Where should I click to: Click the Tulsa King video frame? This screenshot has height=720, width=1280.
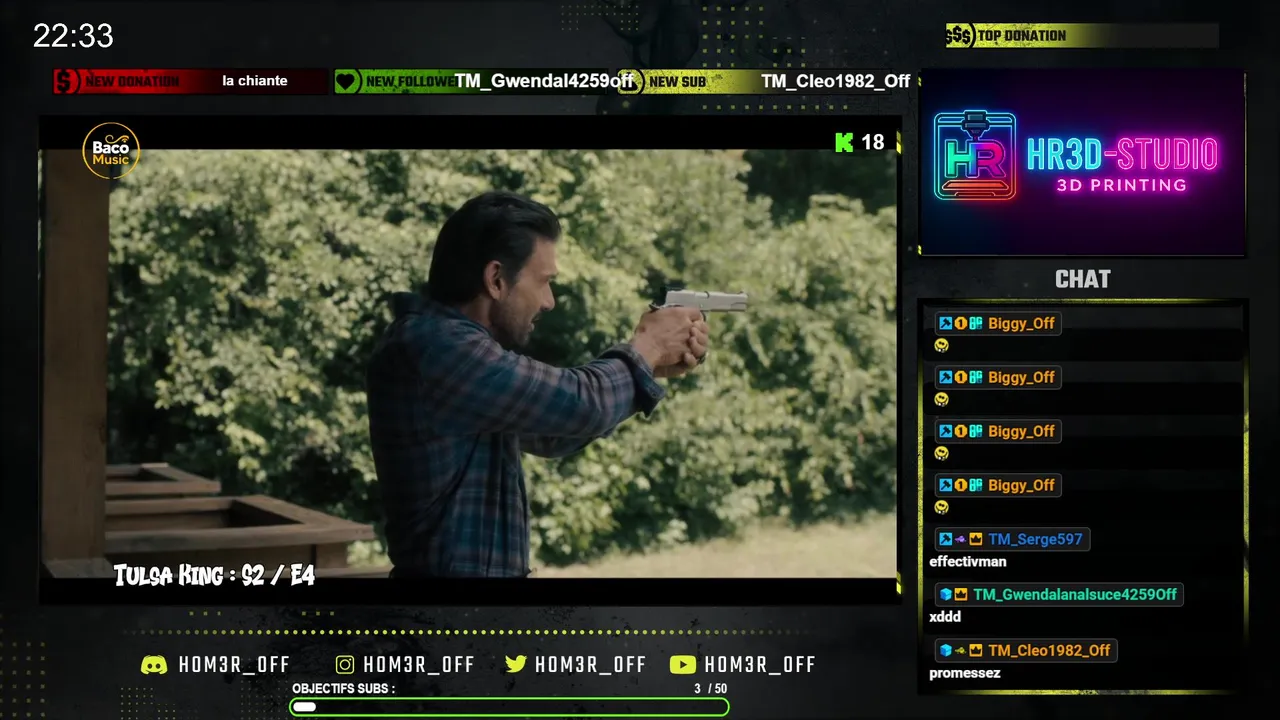tap(470, 362)
